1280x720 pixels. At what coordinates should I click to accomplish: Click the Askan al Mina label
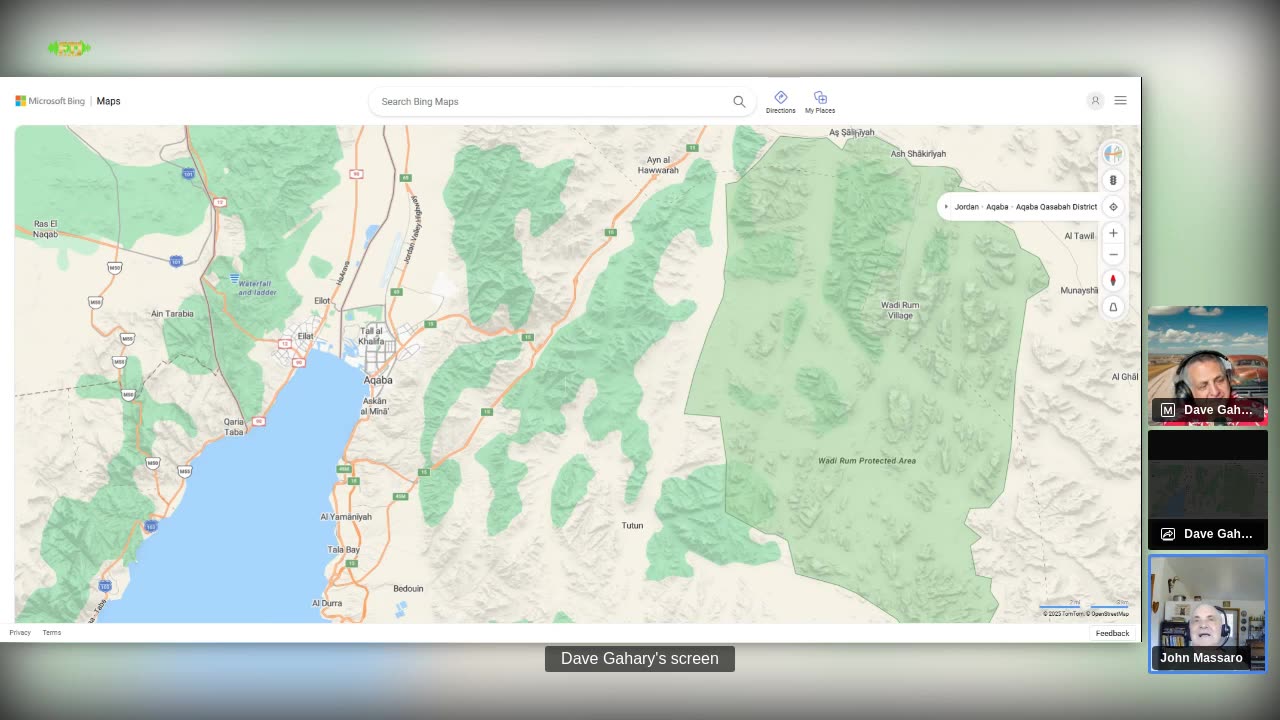tap(375, 406)
